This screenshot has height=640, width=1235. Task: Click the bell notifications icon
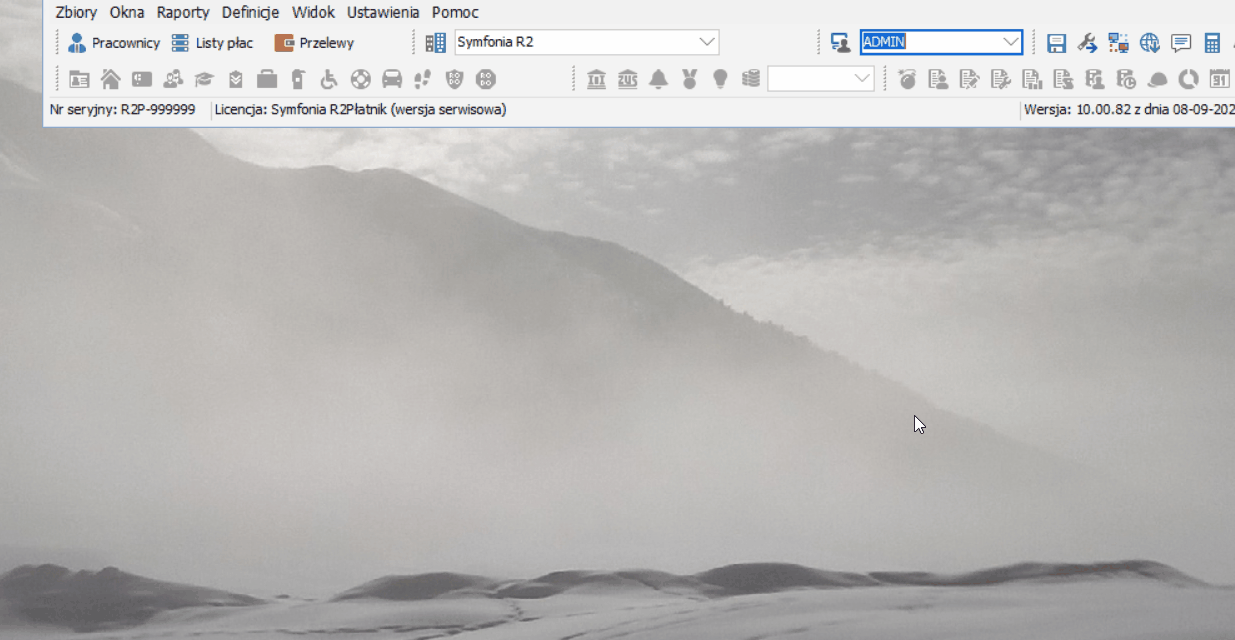tap(658, 79)
